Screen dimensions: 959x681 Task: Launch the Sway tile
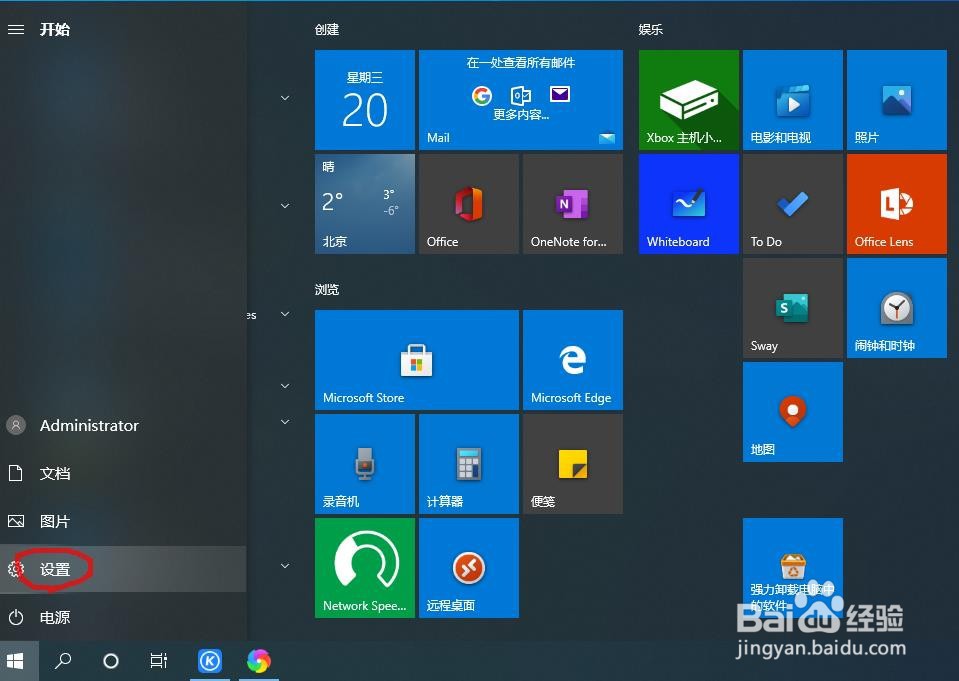[793, 308]
